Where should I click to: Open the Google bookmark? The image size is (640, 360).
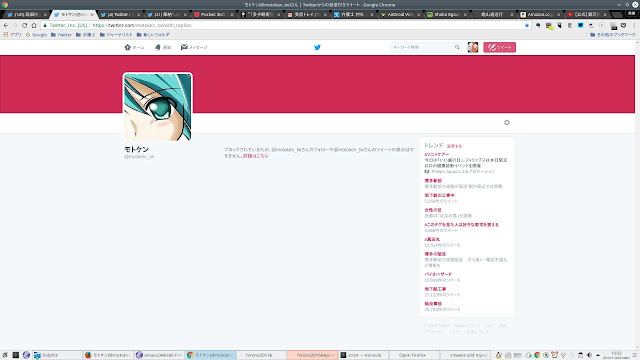tap(36, 35)
